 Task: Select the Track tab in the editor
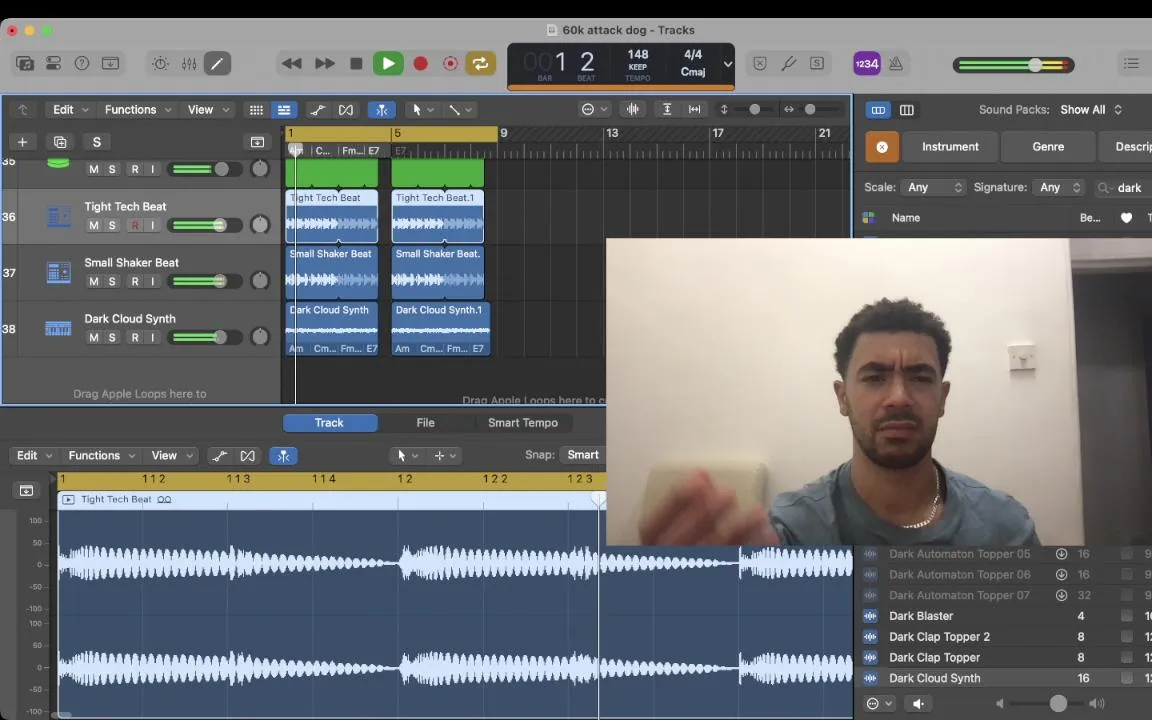pyautogui.click(x=329, y=422)
